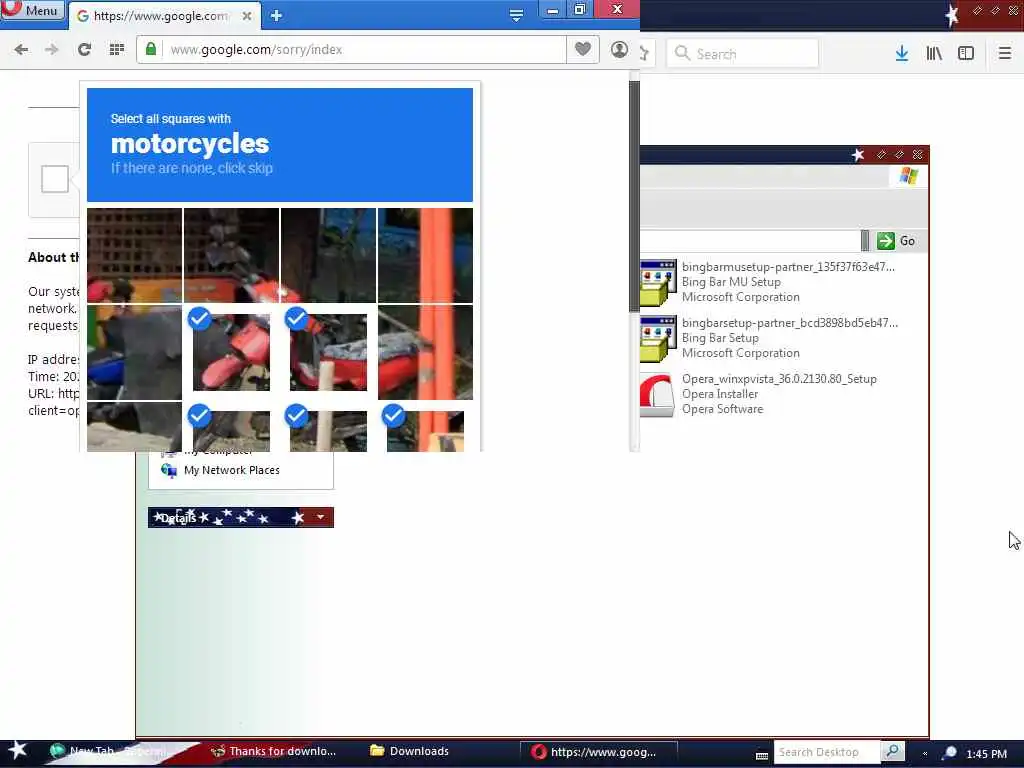Click the Windows flag logo in Downloads window
Screen dimensions: 1024x768
click(908, 176)
